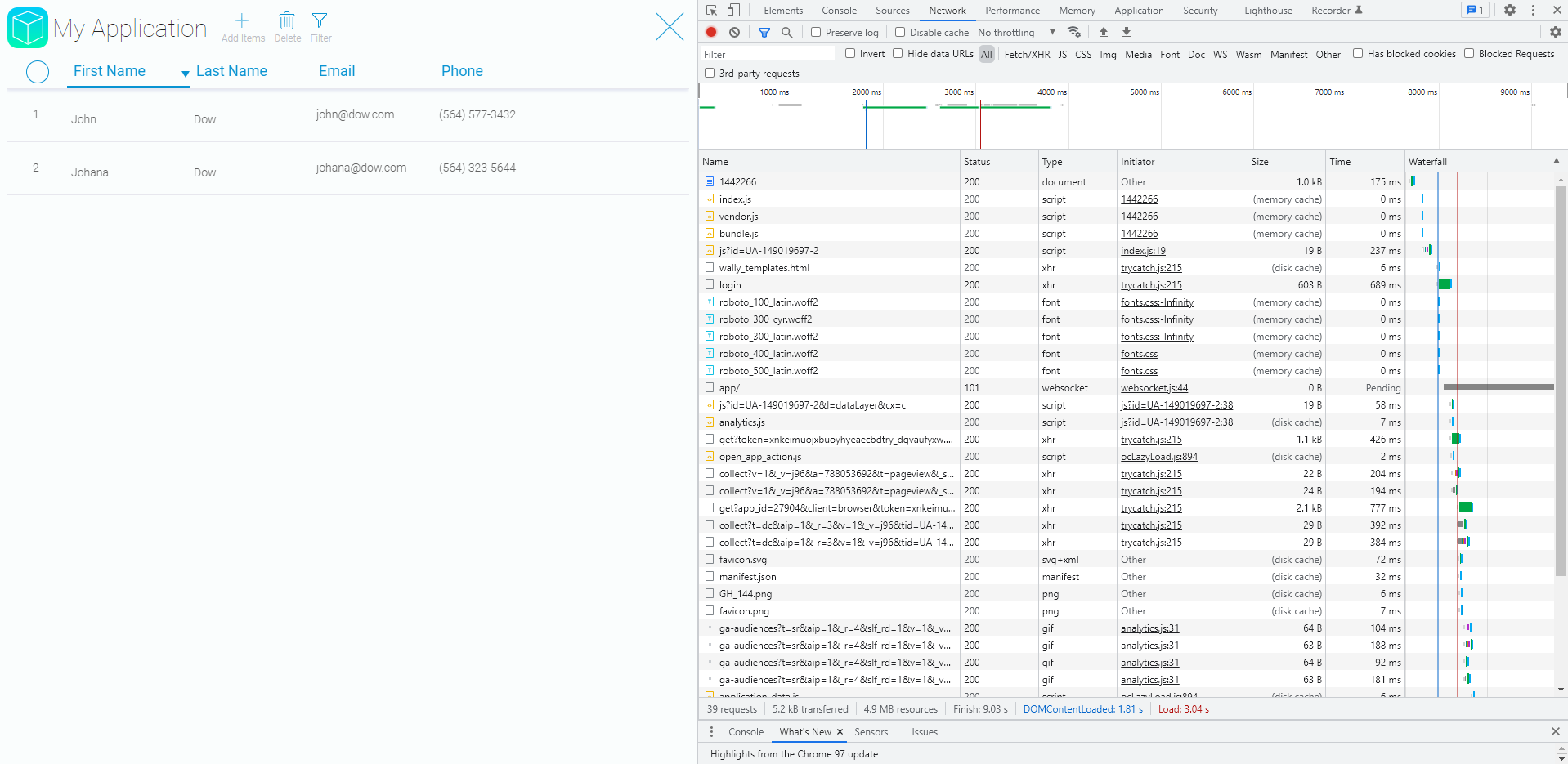The image size is (1568, 764).
Task: Select the Fetch/XHR filter type
Action: 1027,55
